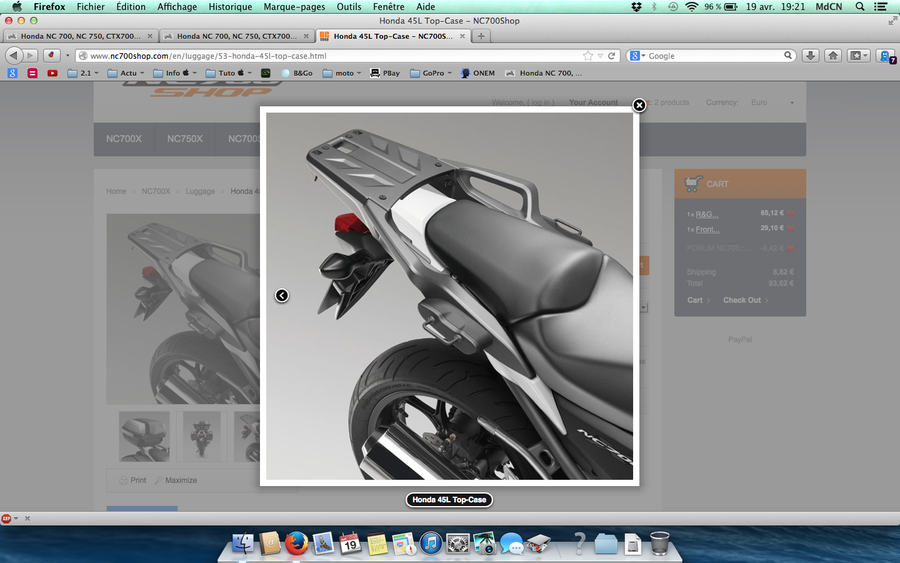Open System Preferences from the dock
This screenshot has width=900, height=563.
[x=458, y=544]
